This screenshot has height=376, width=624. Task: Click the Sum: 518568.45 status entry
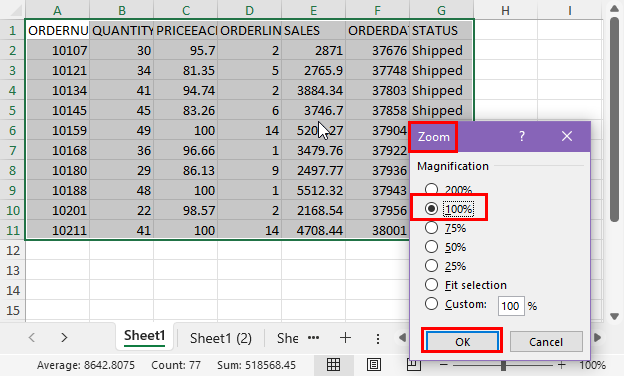pos(256,365)
